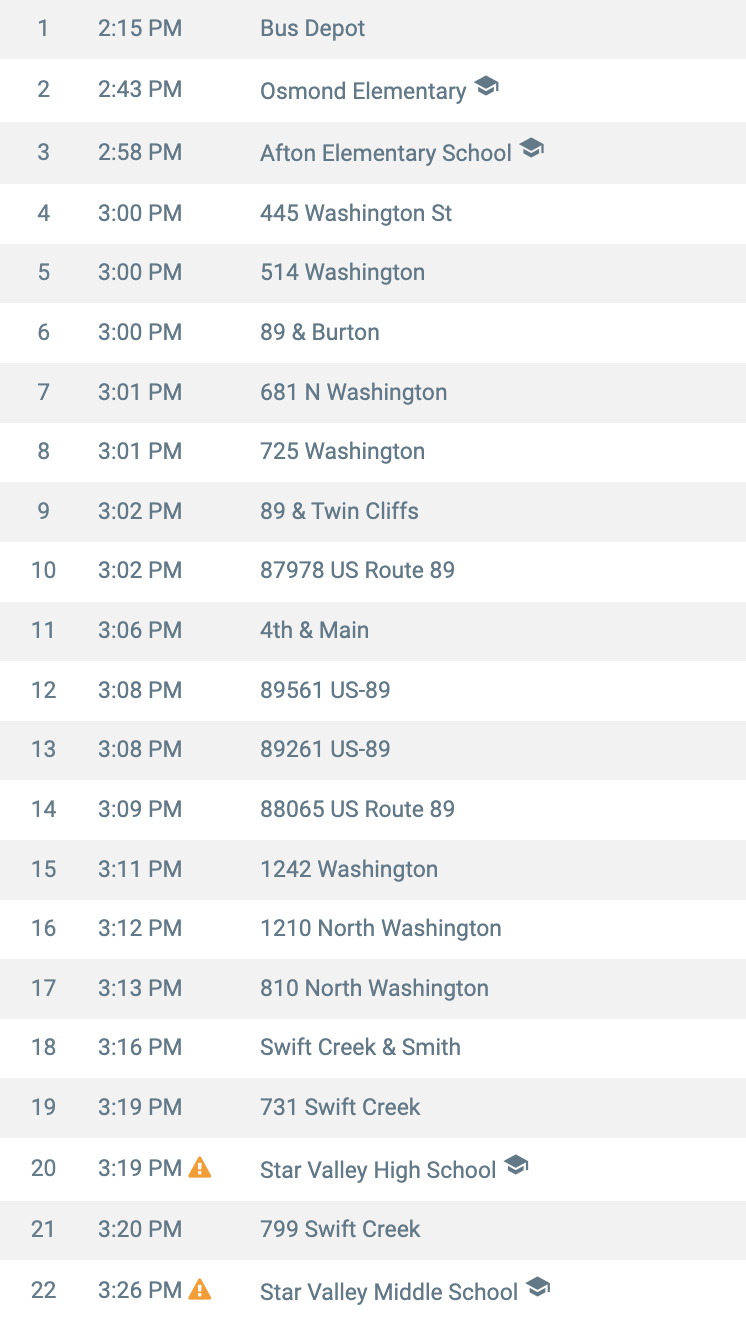Click the school icon beside Star Valley High School

516,1166
